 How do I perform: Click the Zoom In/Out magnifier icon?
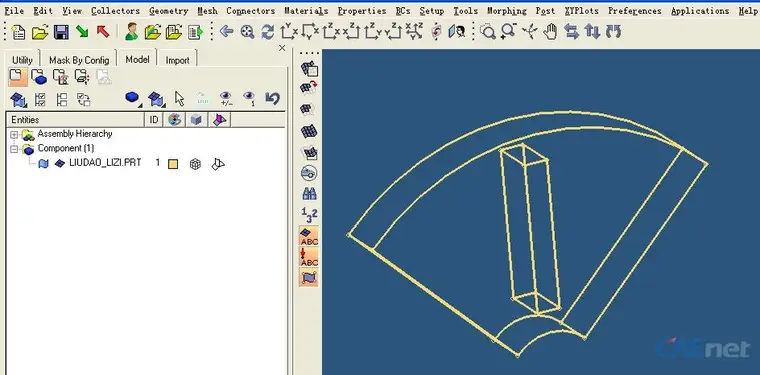tap(508, 32)
